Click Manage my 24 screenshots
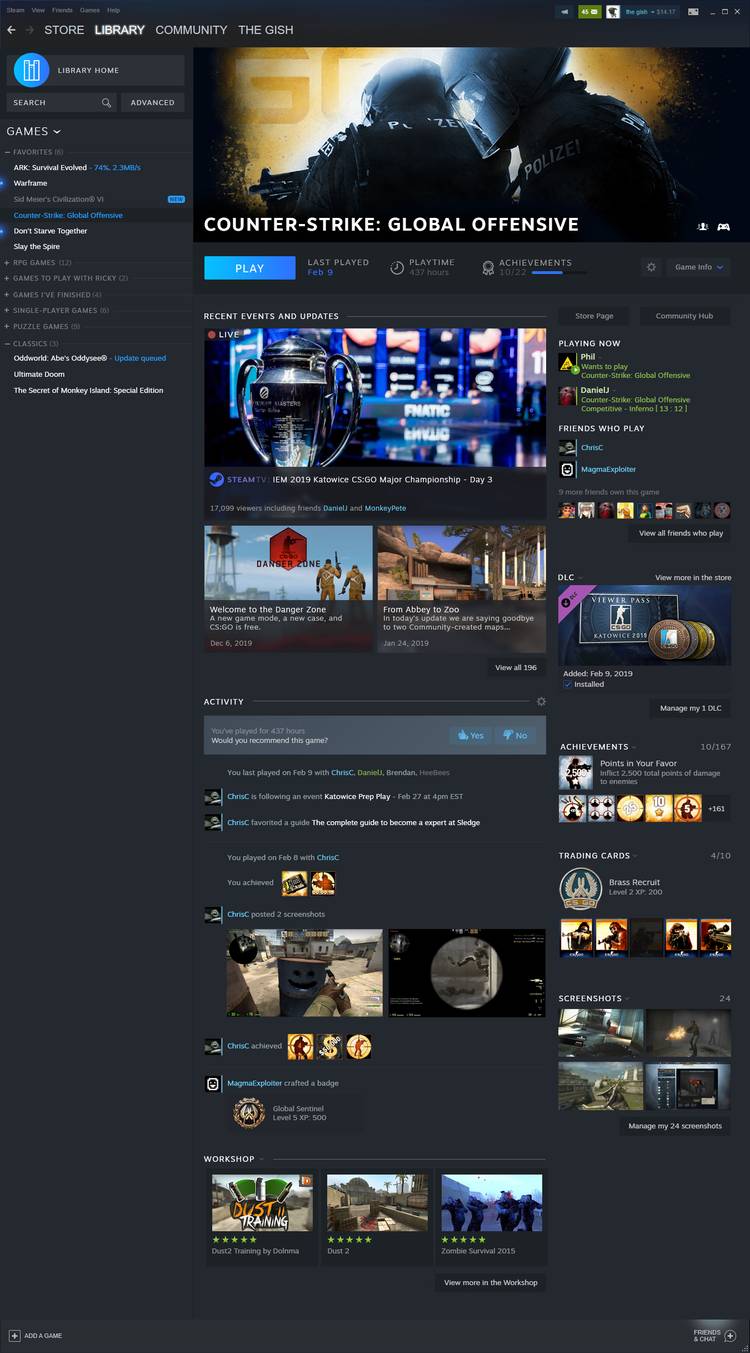Image resolution: width=750 pixels, height=1353 pixels. 675,1126
